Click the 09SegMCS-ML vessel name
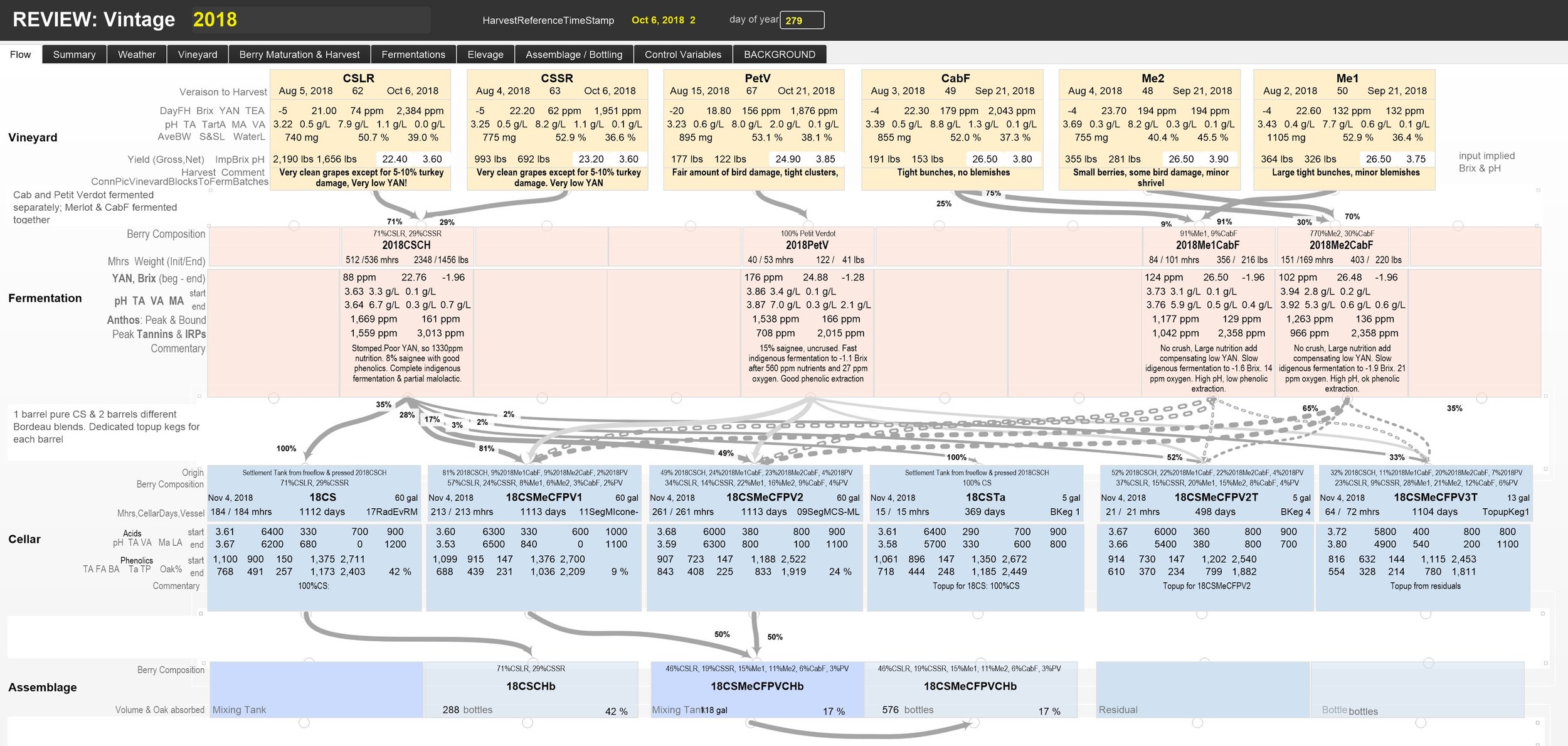Viewport: 1568px width, 746px height. (x=828, y=511)
